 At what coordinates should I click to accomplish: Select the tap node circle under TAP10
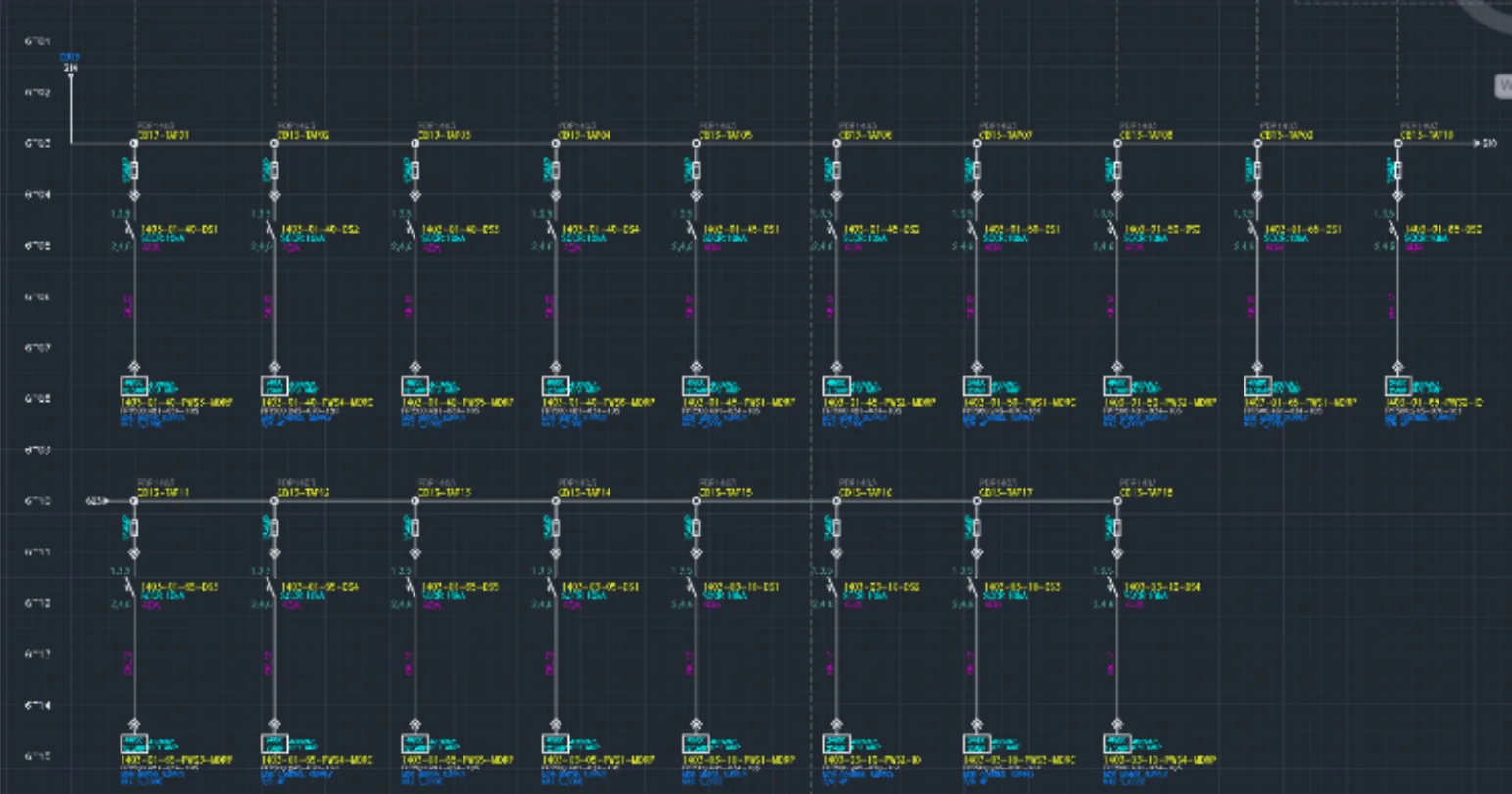(1397, 144)
